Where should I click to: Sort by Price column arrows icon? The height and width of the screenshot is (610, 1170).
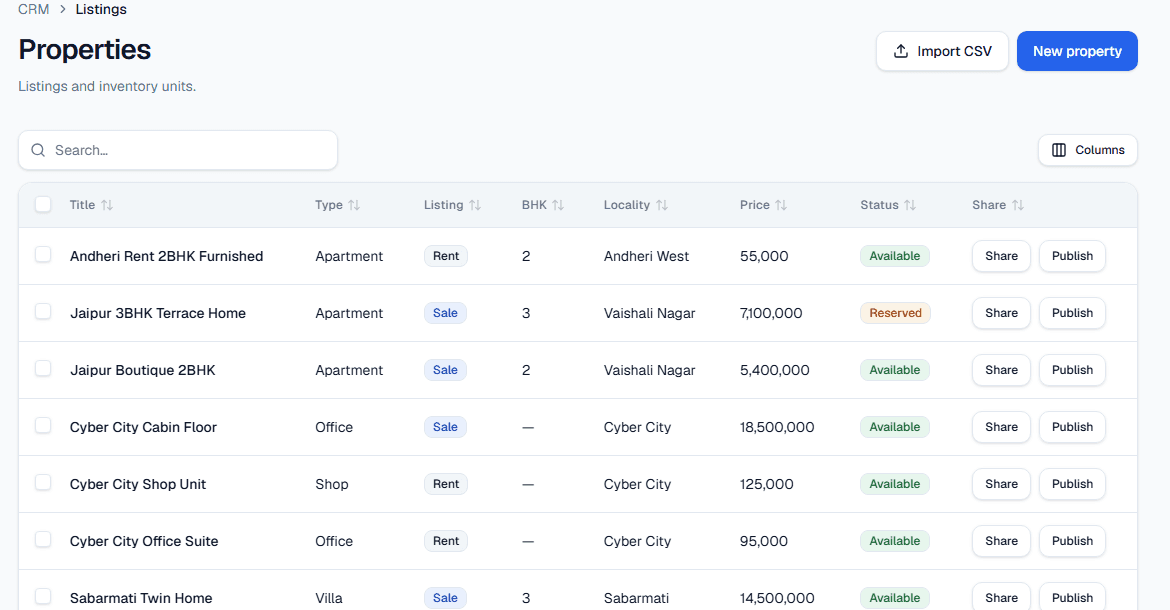[x=781, y=205]
